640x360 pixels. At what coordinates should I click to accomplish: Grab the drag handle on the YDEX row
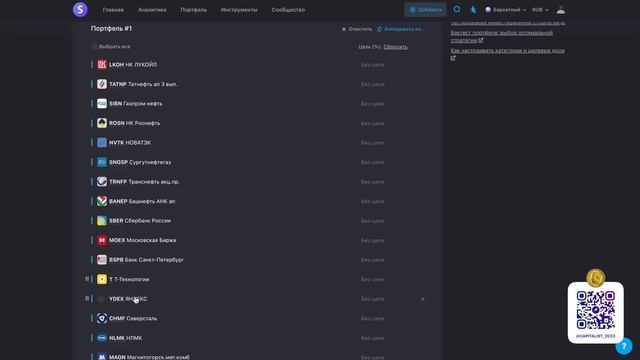click(x=87, y=298)
